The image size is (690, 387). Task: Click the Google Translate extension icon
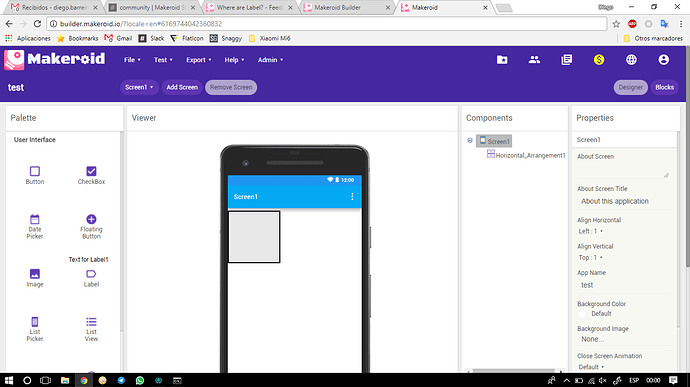664,24
